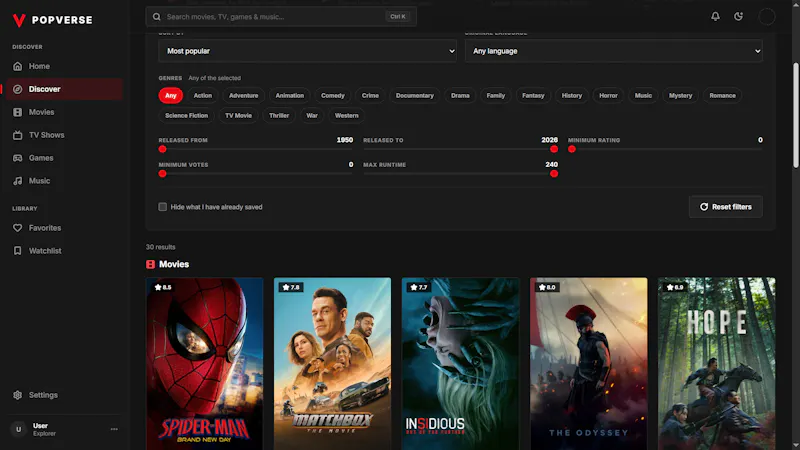Image resolution: width=800 pixels, height=450 pixels.
Task: Open the Insidious poster
Action: (460, 364)
